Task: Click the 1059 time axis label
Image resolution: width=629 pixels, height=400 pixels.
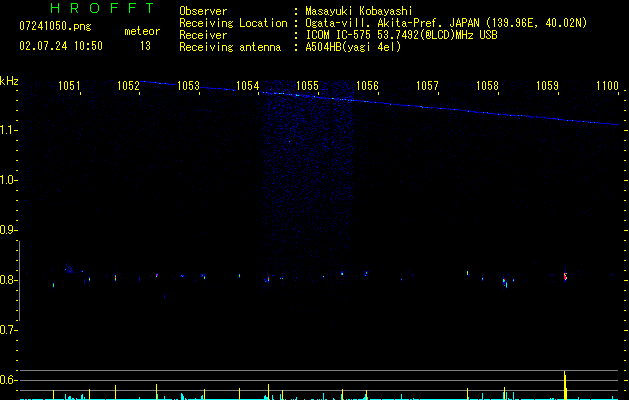Action: pos(547,86)
